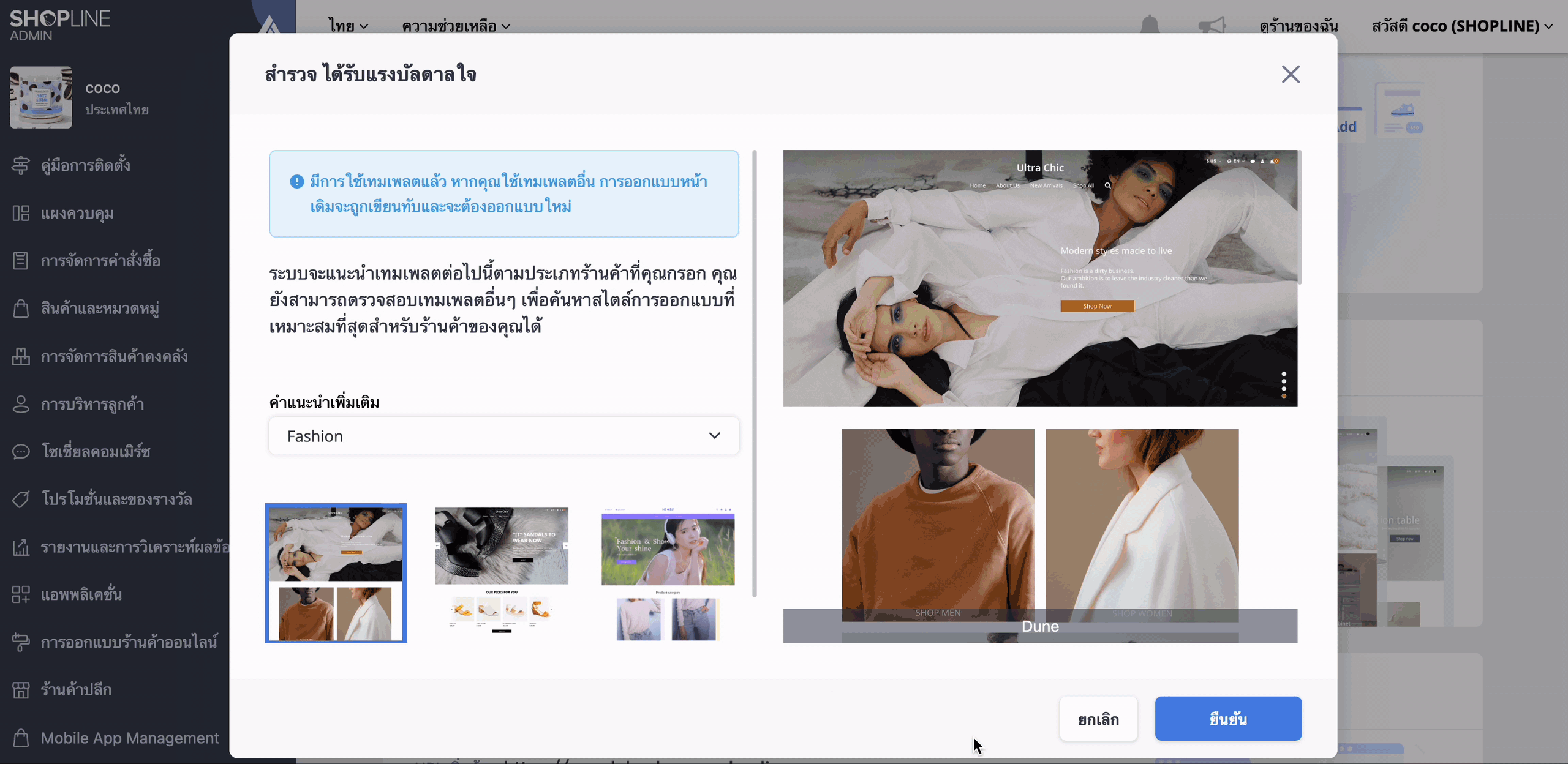Viewport: 1568px width, 764px height.
Task: Click the announcement megaphone icon
Action: coord(1212,25)
